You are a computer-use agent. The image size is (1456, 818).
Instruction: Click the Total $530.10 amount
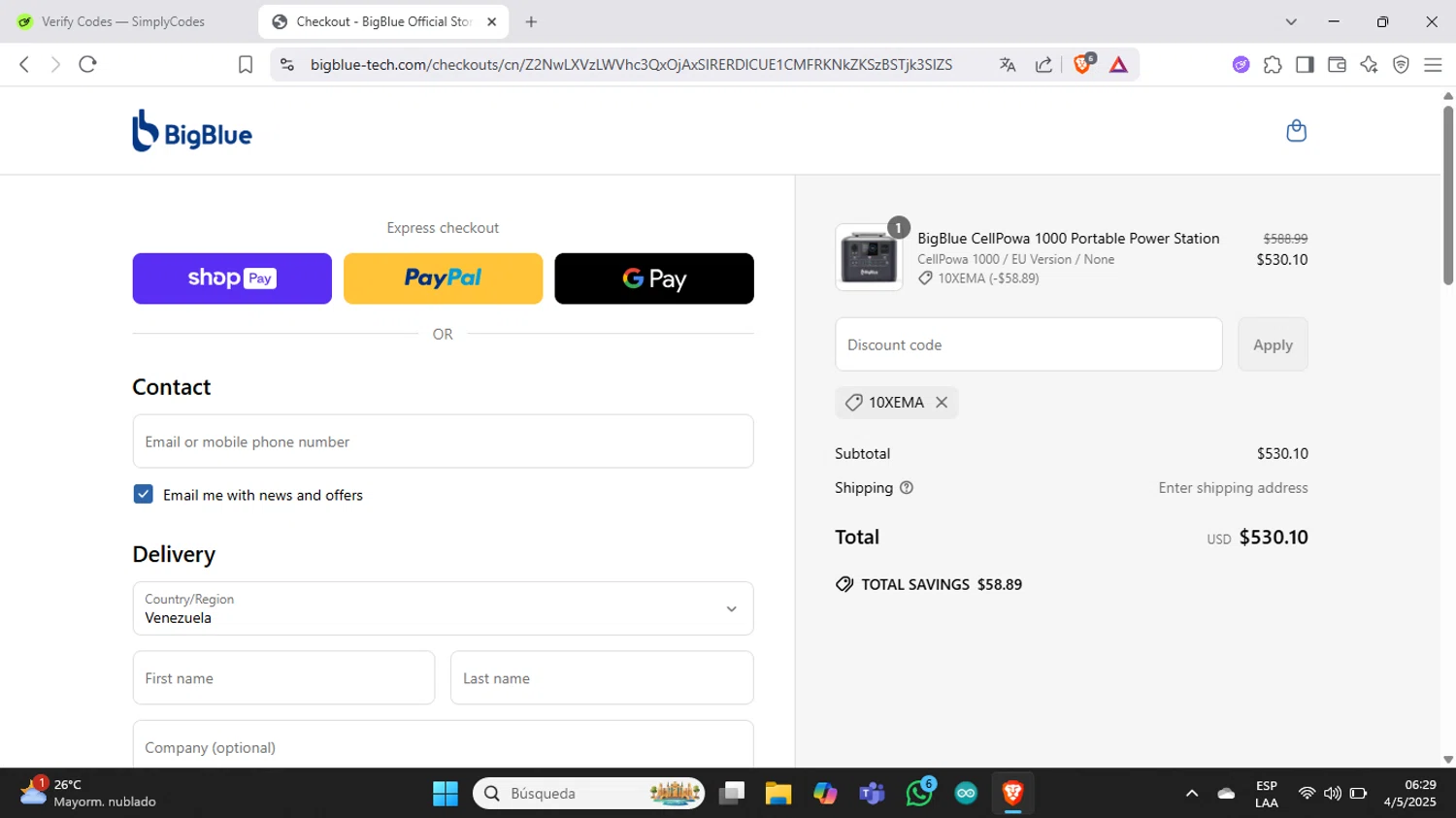(x=1274, y=538)
